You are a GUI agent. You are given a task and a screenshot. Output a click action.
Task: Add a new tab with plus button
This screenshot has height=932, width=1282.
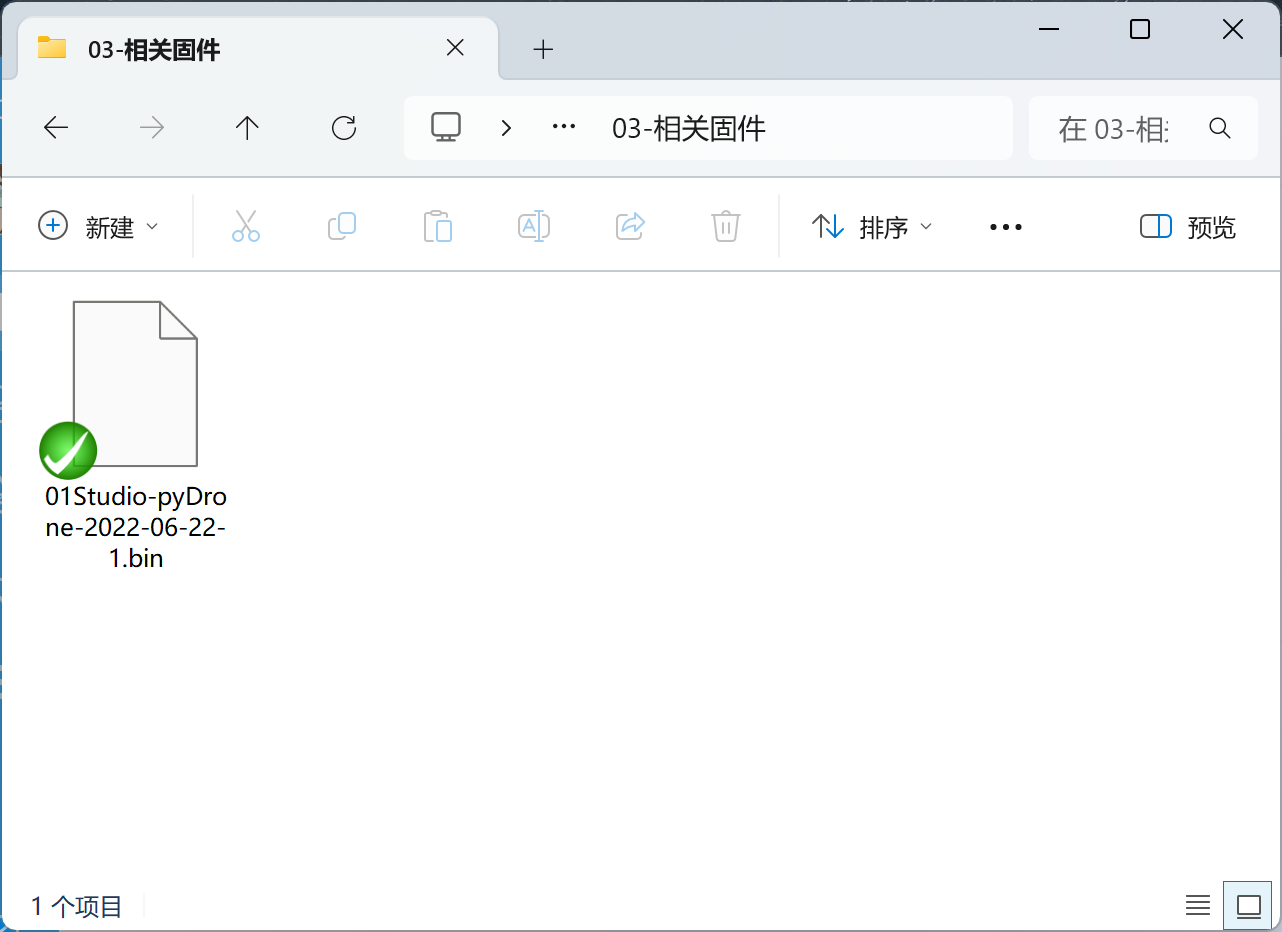pyautogui.click(x=543, y=49)
